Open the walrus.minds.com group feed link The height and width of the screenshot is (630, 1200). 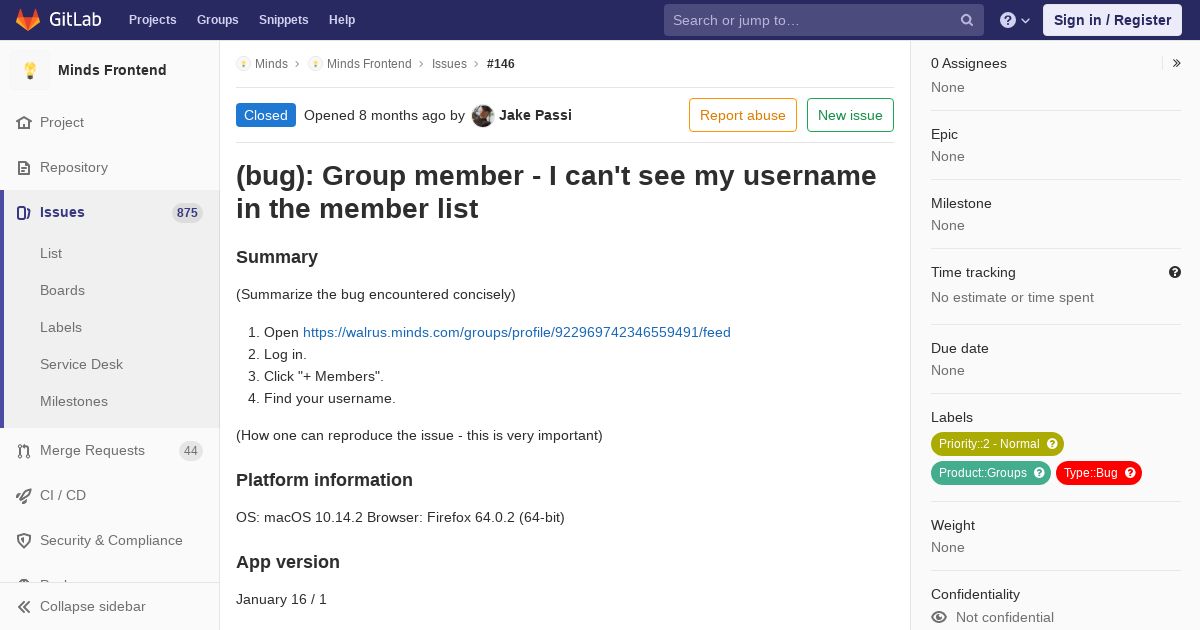517,332
